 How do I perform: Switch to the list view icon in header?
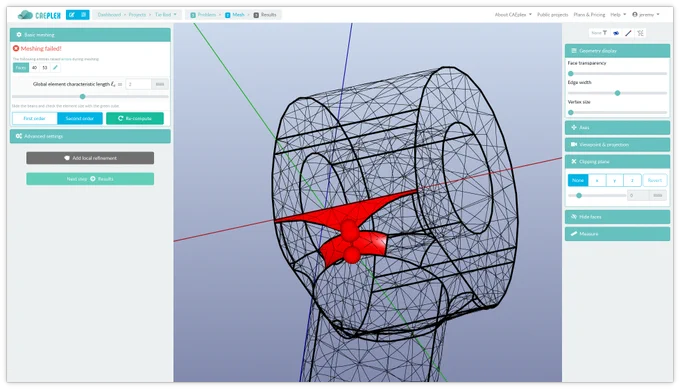click(x=84, y=15)
